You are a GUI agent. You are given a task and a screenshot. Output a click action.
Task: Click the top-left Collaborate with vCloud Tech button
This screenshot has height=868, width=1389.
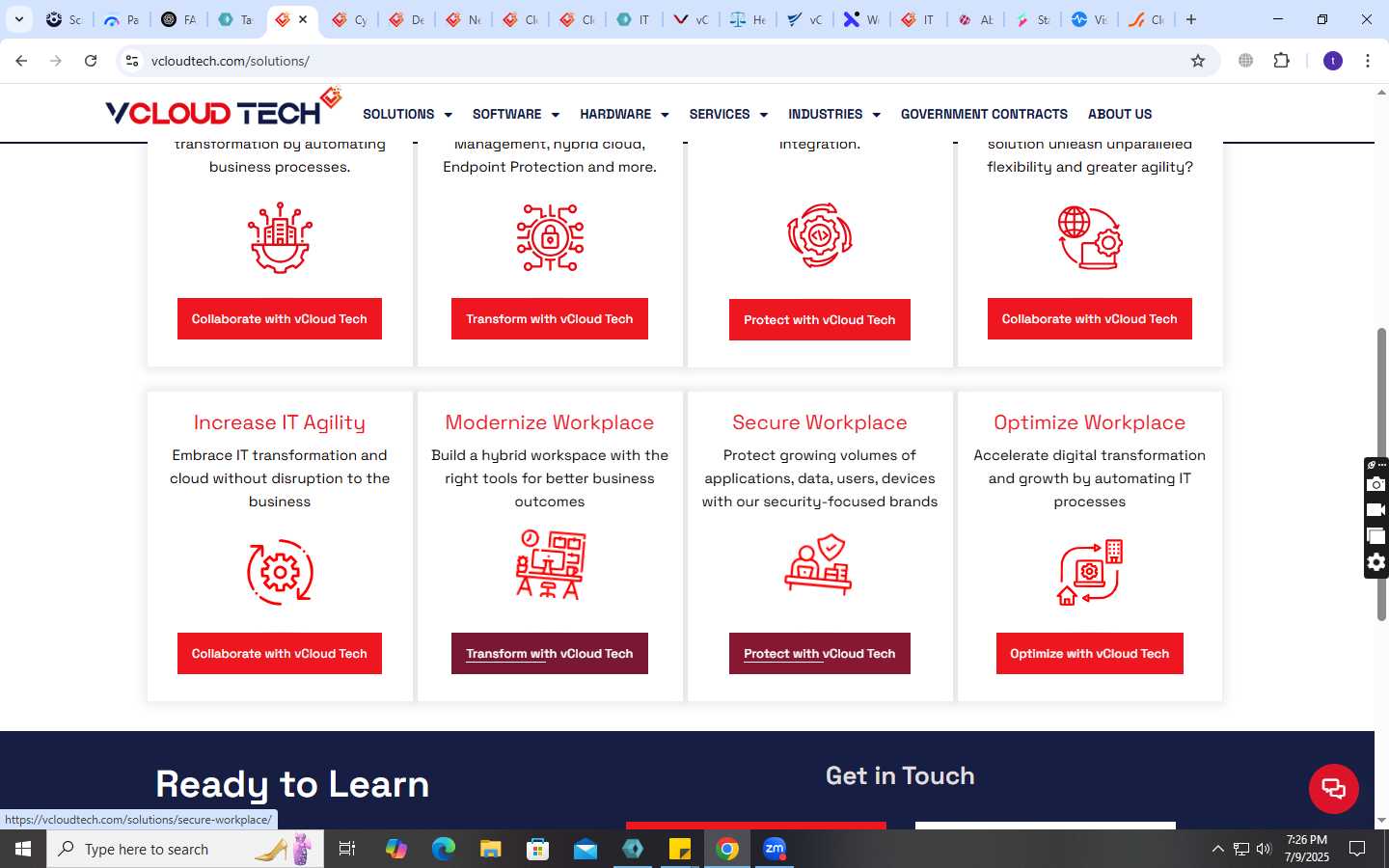[x=280, y=319]
